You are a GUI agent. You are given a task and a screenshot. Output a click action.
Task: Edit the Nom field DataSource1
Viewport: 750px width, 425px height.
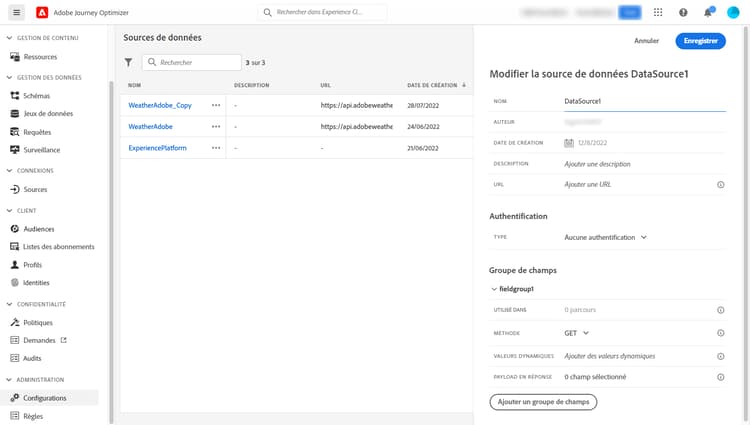click(x=645, y=101)
